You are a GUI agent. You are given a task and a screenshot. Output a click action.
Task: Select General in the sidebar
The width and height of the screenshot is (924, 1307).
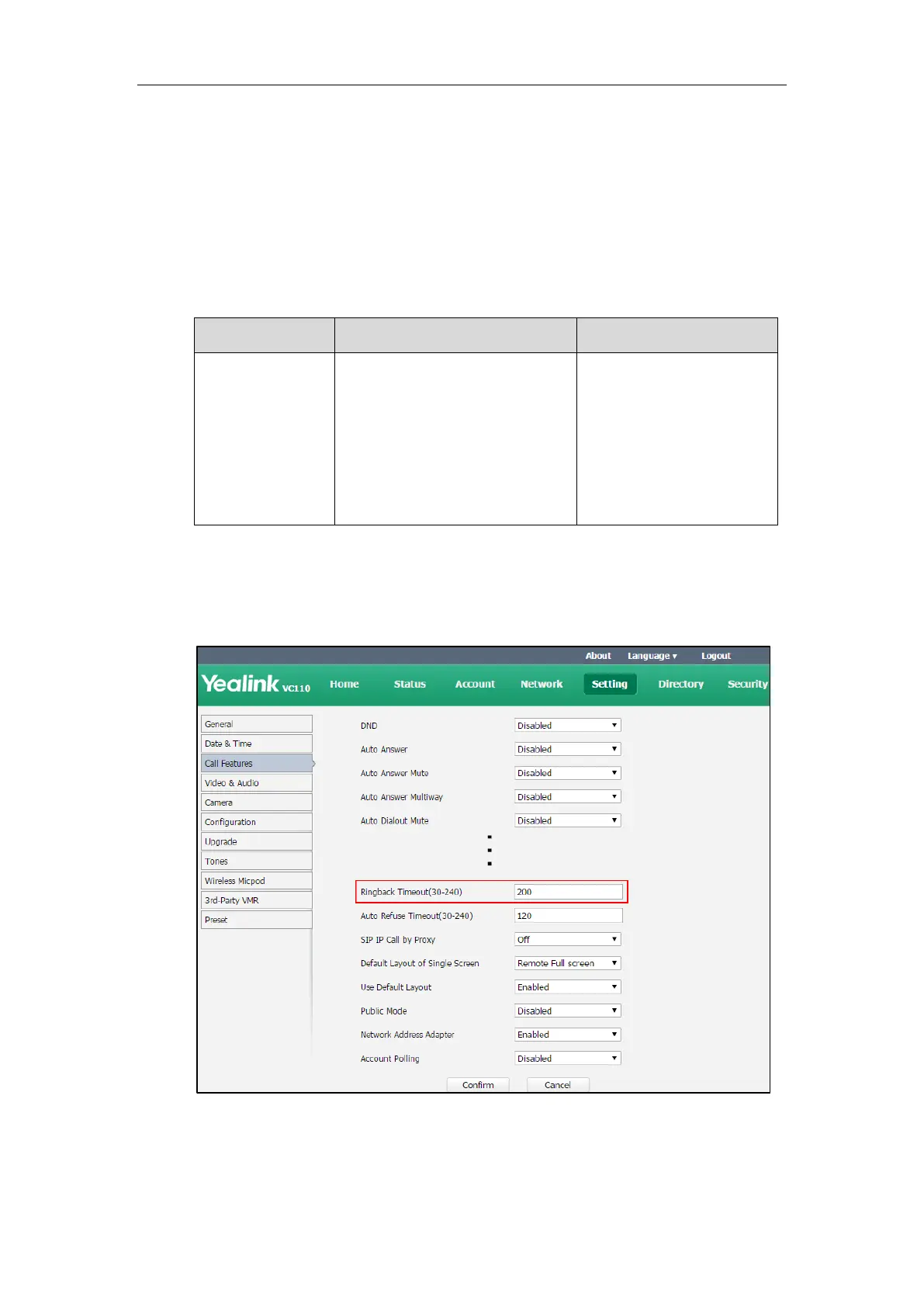click(257, 724)
